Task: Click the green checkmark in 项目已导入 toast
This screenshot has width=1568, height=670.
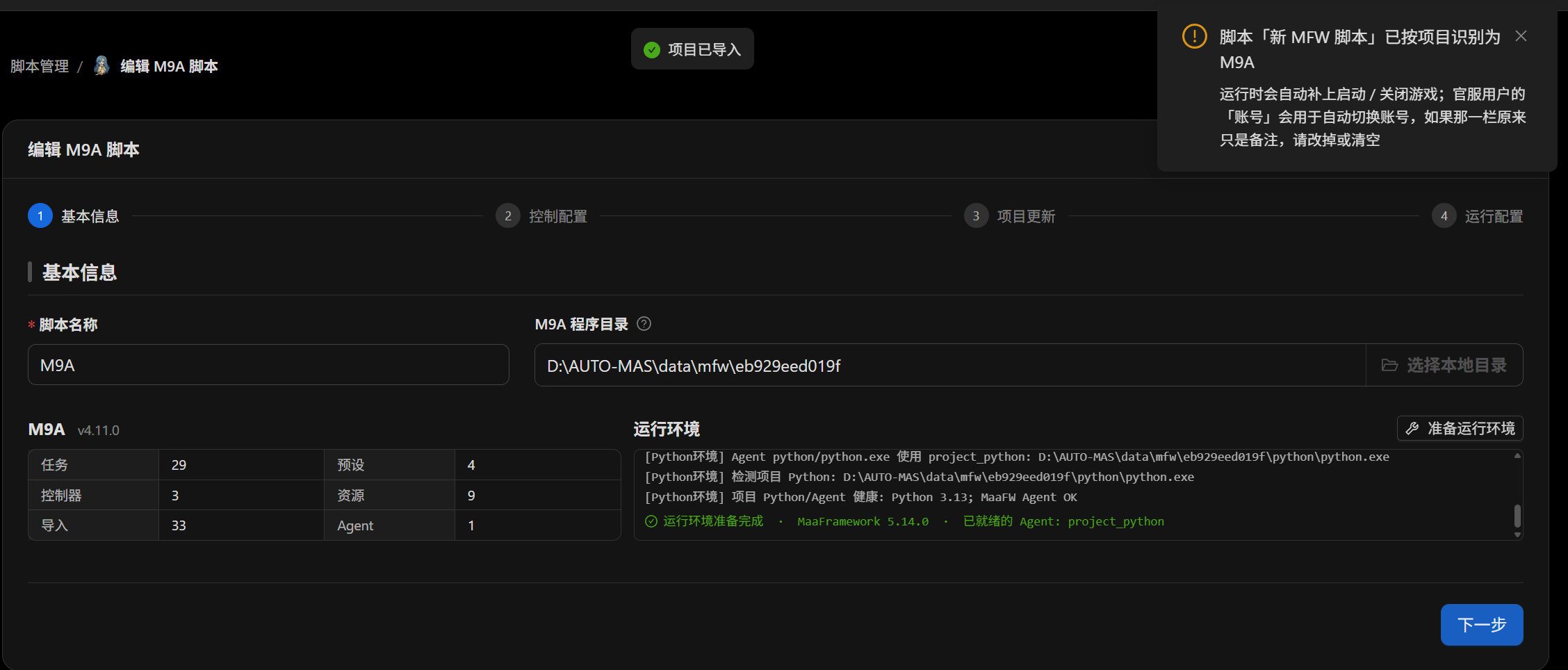Action: [651, 49]
